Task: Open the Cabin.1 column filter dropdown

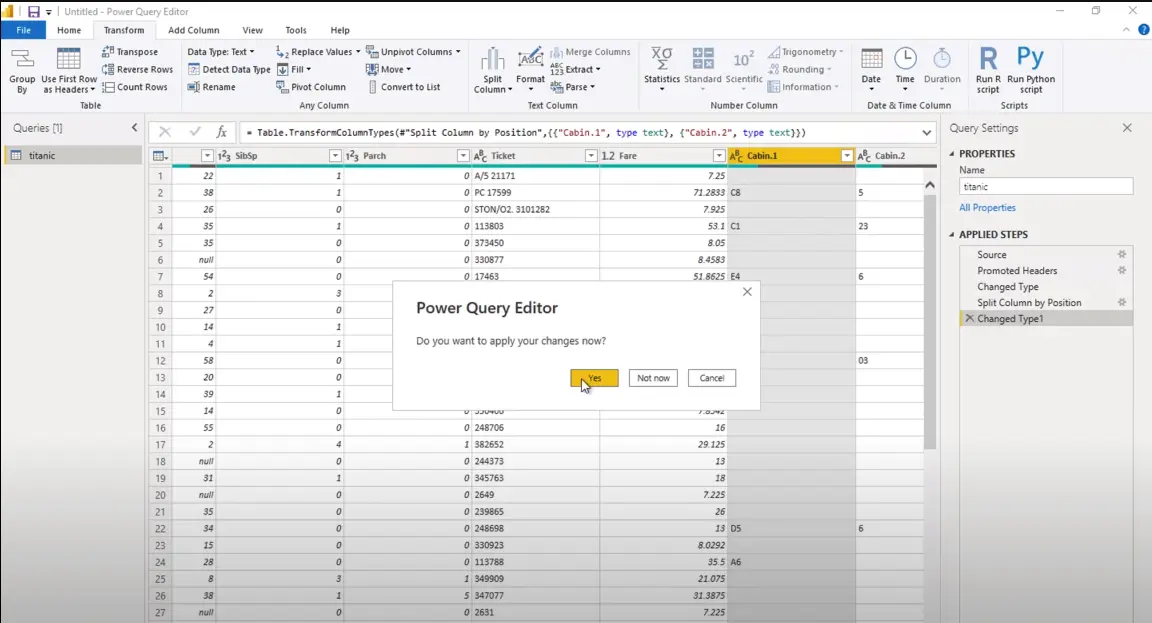Action: click(847, 156)
